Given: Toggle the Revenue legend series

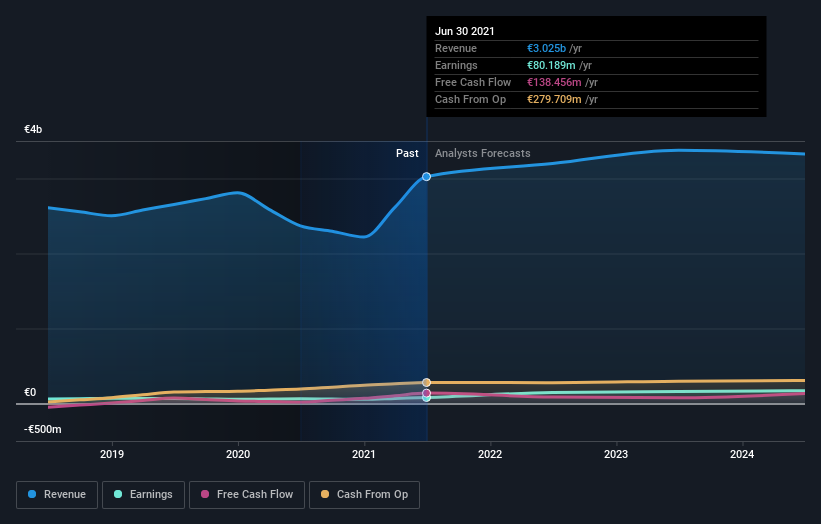Looking at the screenshot, I should 57,495.
